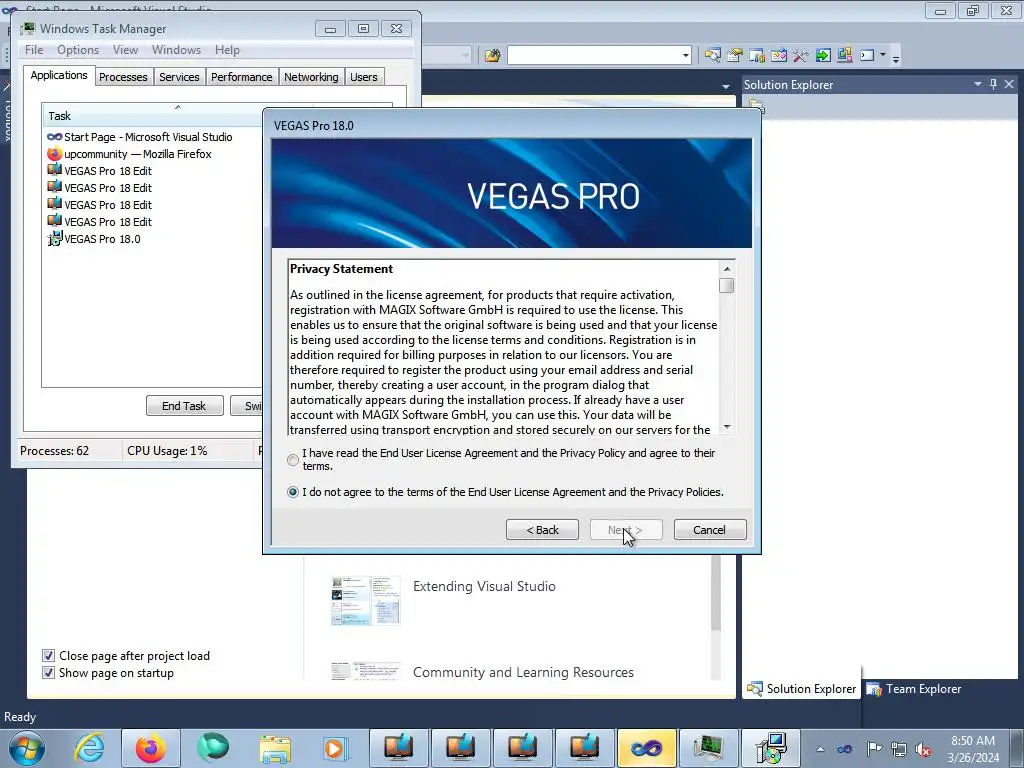Click the Find in Files toolbar icon
The height and width of the screenshot is (768, 1024).
tap(492, 56)
